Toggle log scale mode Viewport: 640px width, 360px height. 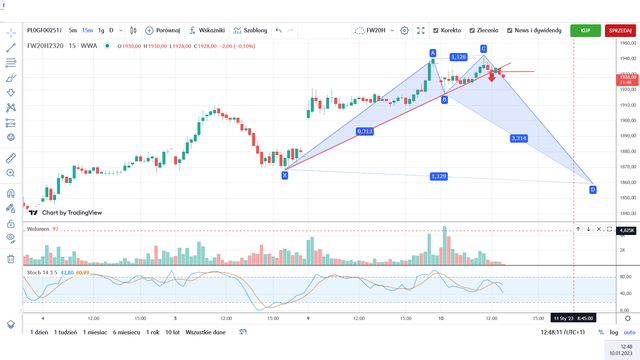pos(613,332)
